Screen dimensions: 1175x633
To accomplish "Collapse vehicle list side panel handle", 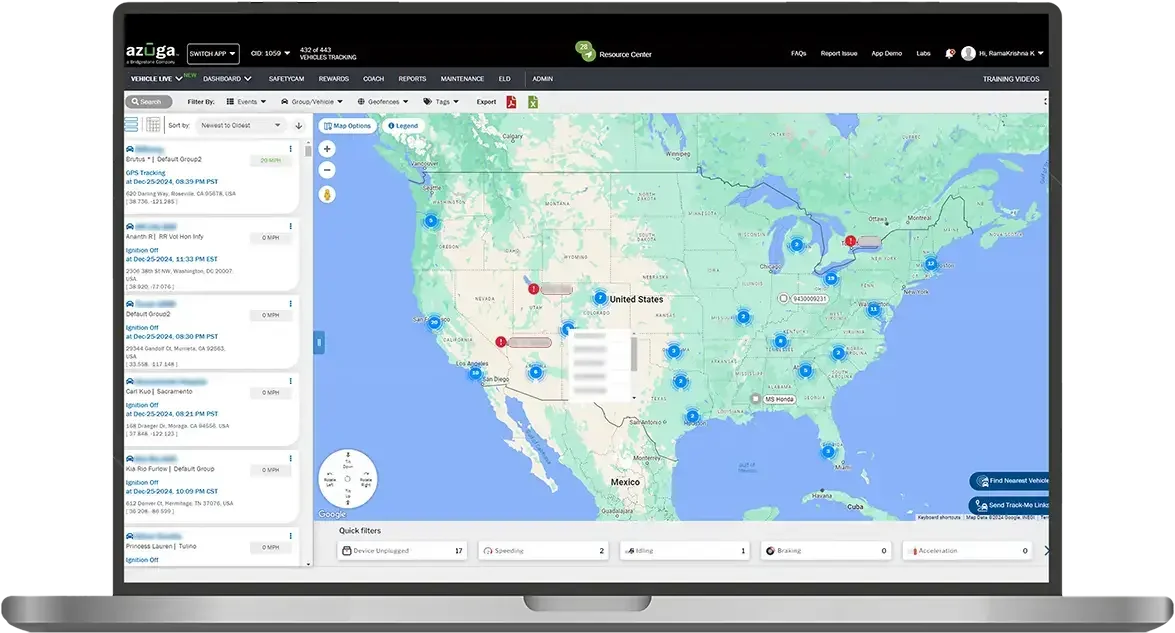I will (318, 343).
